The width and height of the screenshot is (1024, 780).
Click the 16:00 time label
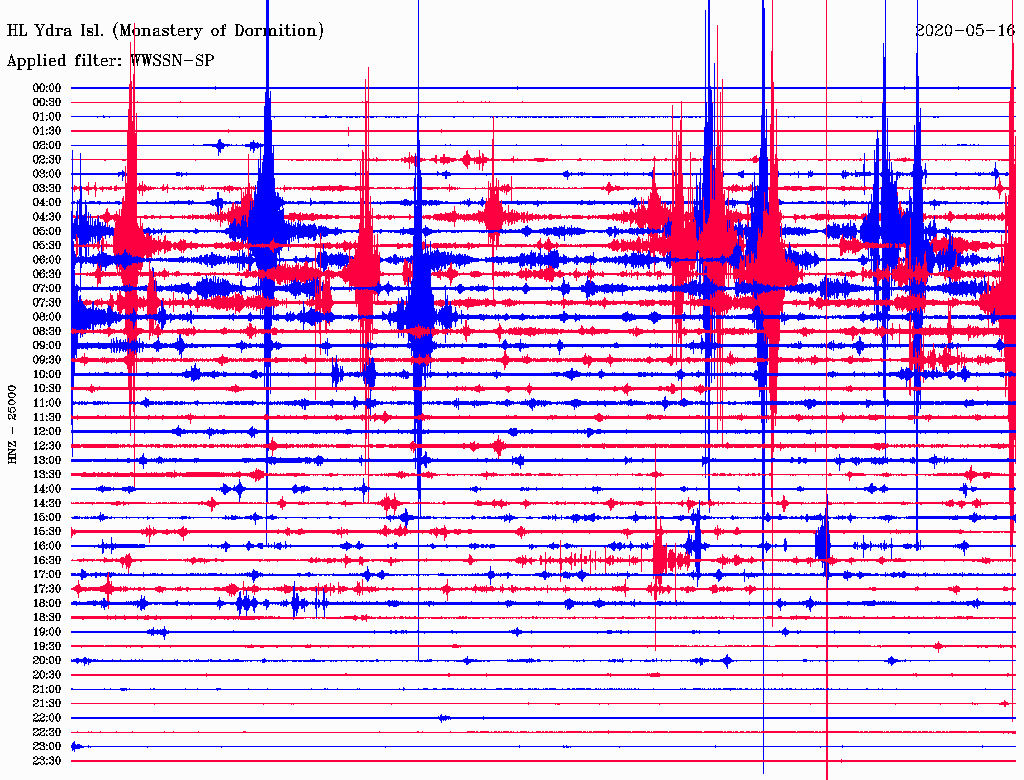click(x=47, y=546)
